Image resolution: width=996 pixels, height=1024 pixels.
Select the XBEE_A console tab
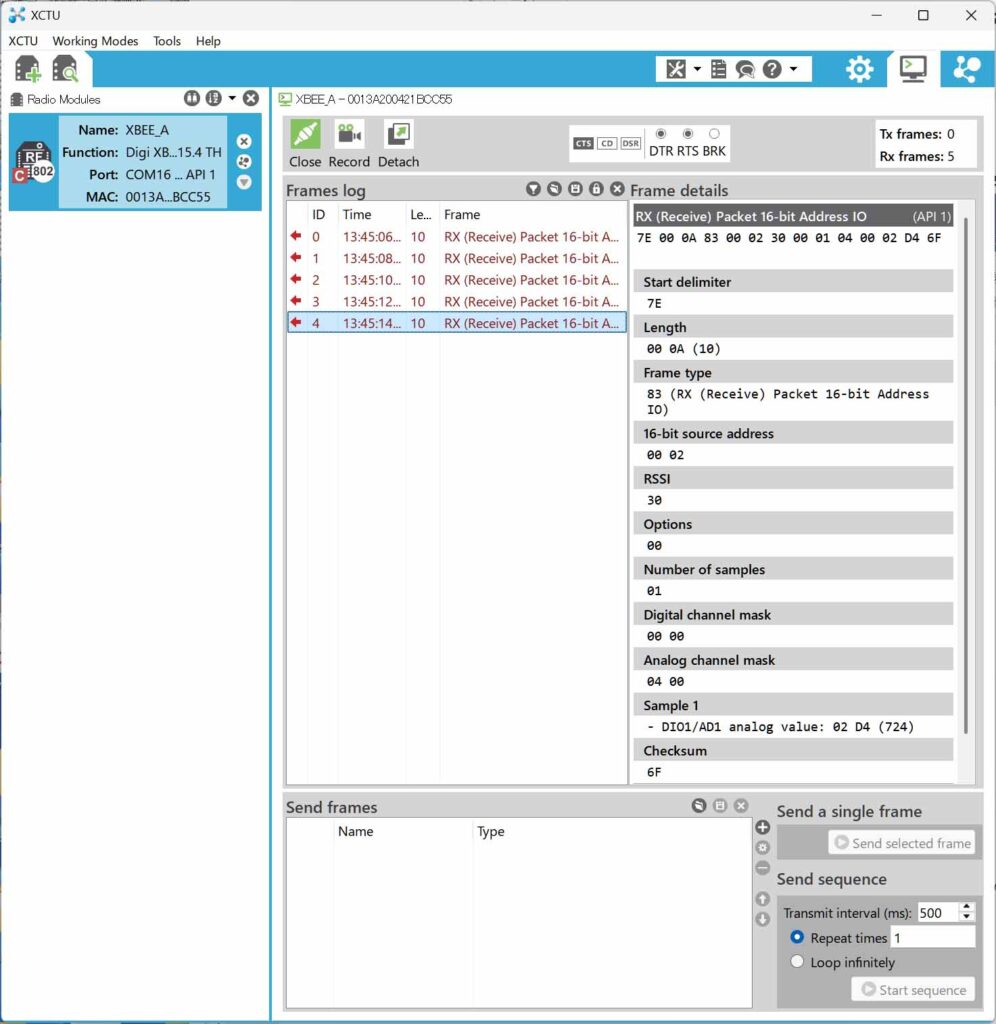point(366,99)
